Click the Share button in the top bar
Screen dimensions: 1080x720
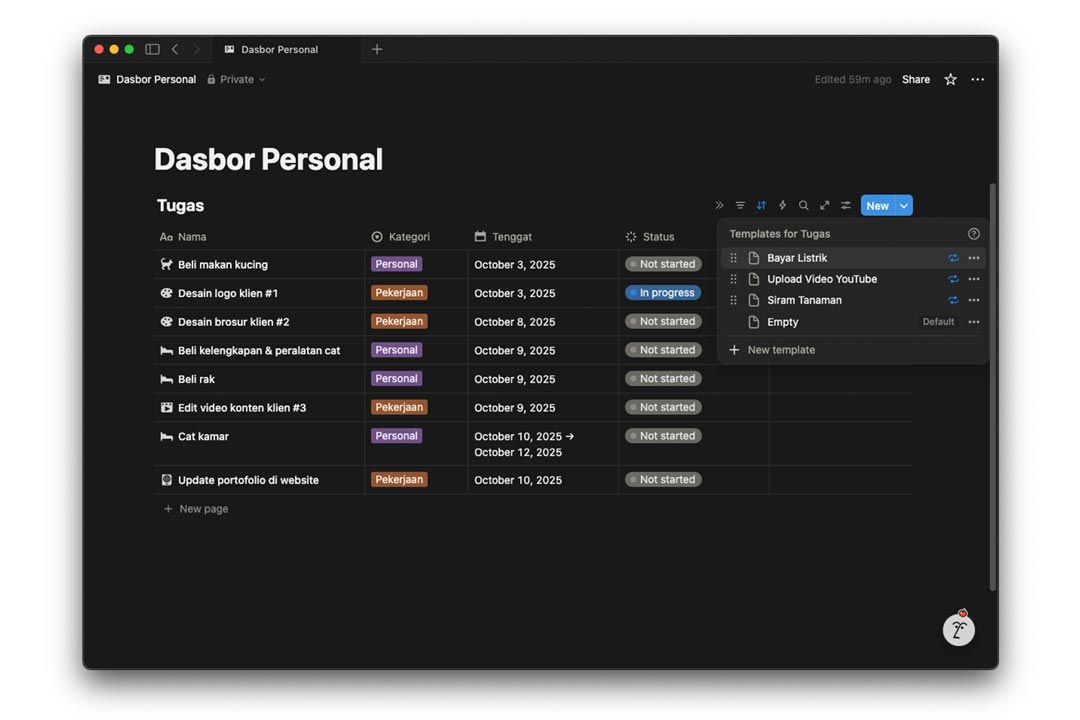click(x=915, y=79)
